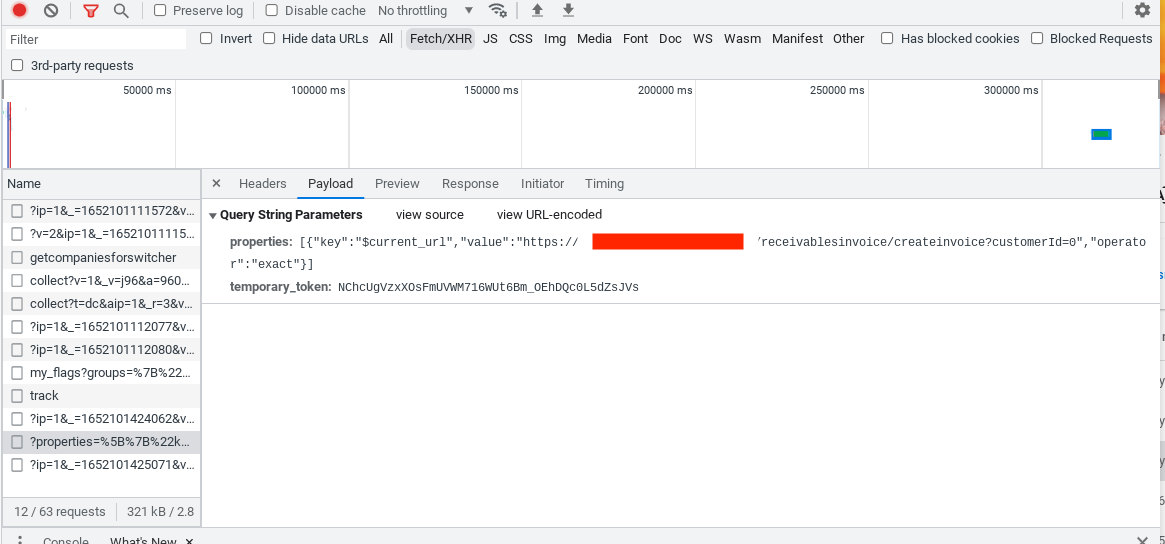The width and height of the screenshot is (1165, 544).
Task: Select my_flags?groups request row
Action: coord(101,372)
